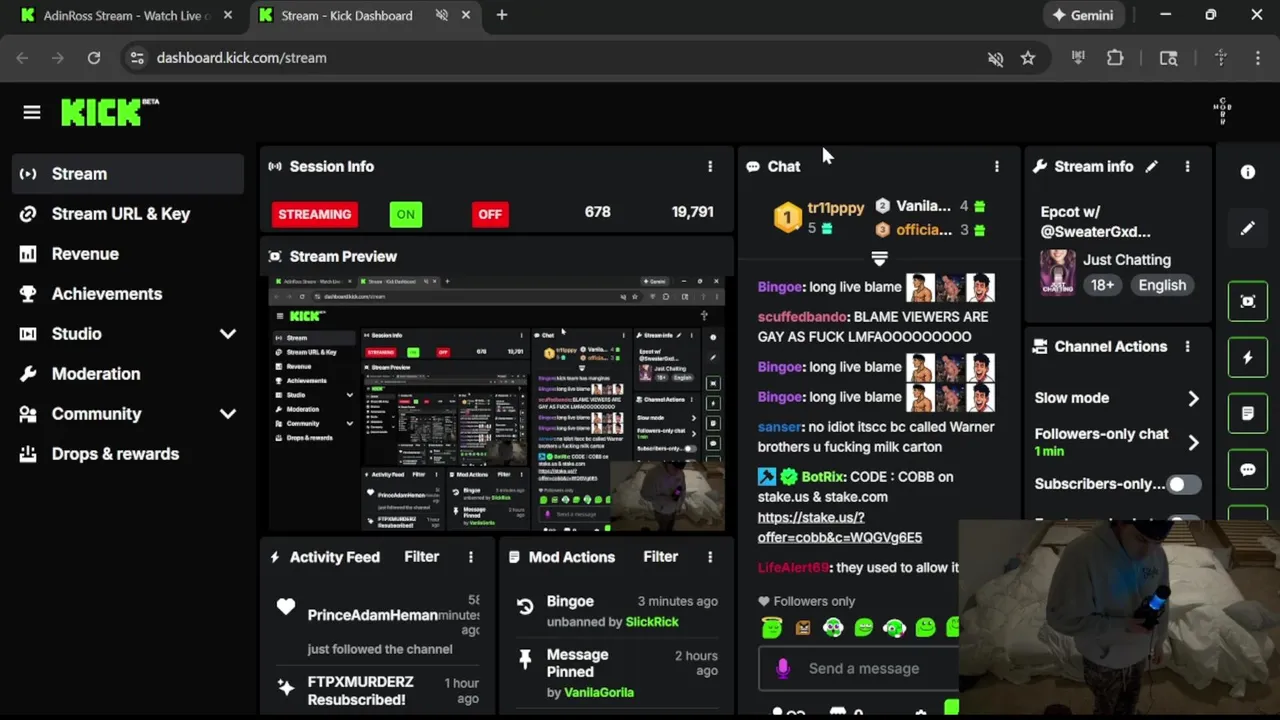Click scuffedbando username in chat
The image size is (1280, 720).
click(803, 317)
